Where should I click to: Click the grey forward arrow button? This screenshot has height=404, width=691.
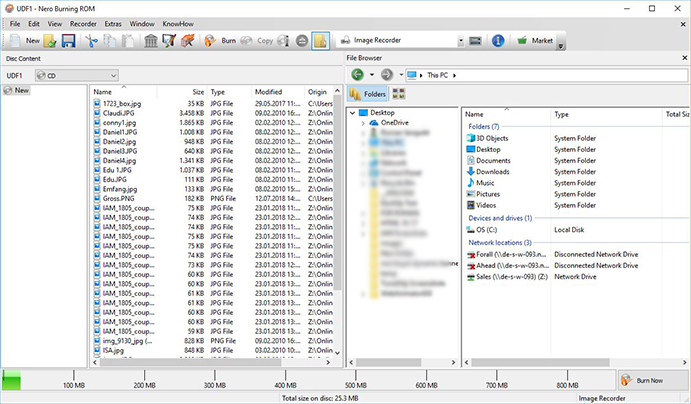point(386,75)
